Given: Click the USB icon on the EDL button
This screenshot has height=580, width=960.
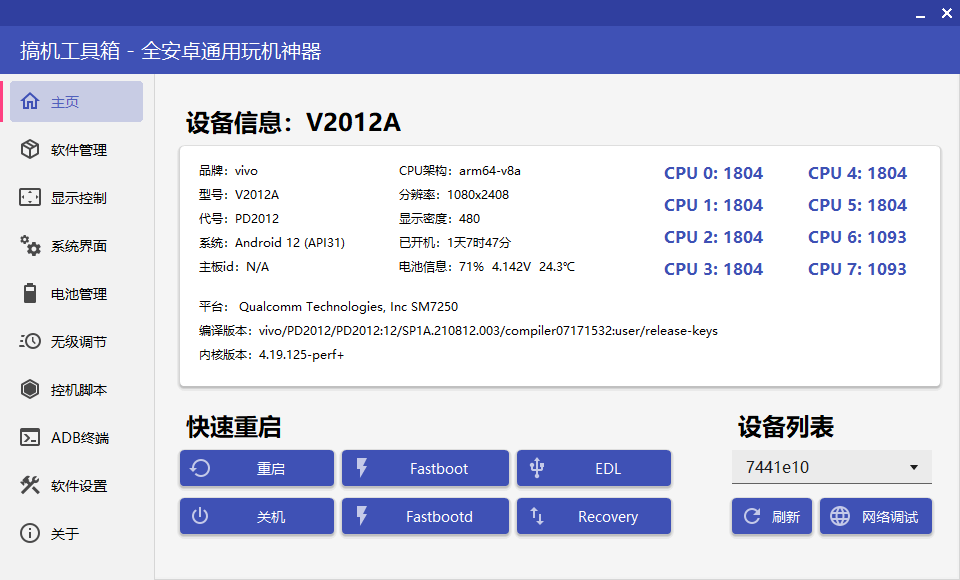Looking at the screenshot, I should tap(537, 468).
